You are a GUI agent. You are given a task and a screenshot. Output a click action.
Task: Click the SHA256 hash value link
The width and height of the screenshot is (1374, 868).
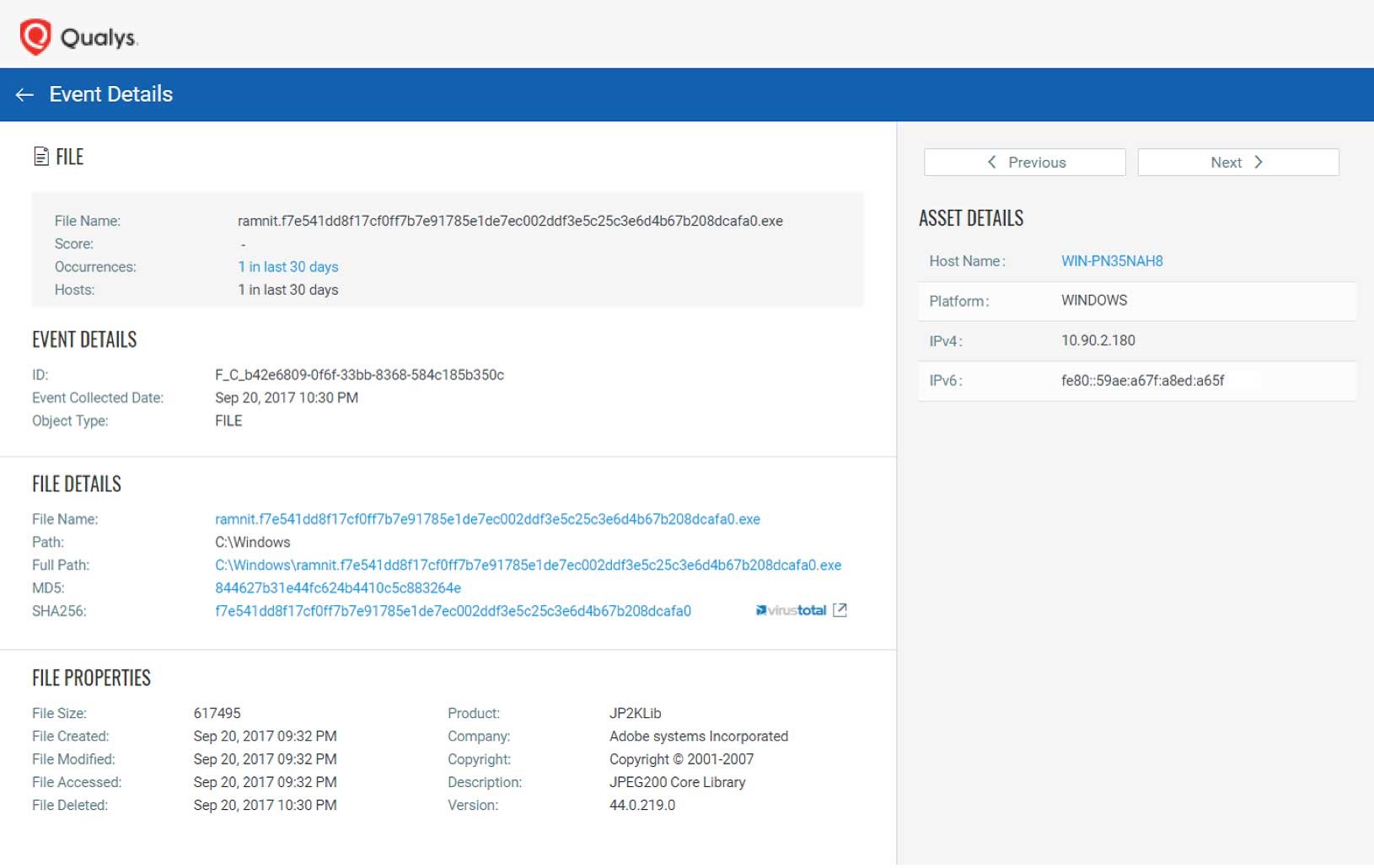pyautogui.click(x=453, y=611)
